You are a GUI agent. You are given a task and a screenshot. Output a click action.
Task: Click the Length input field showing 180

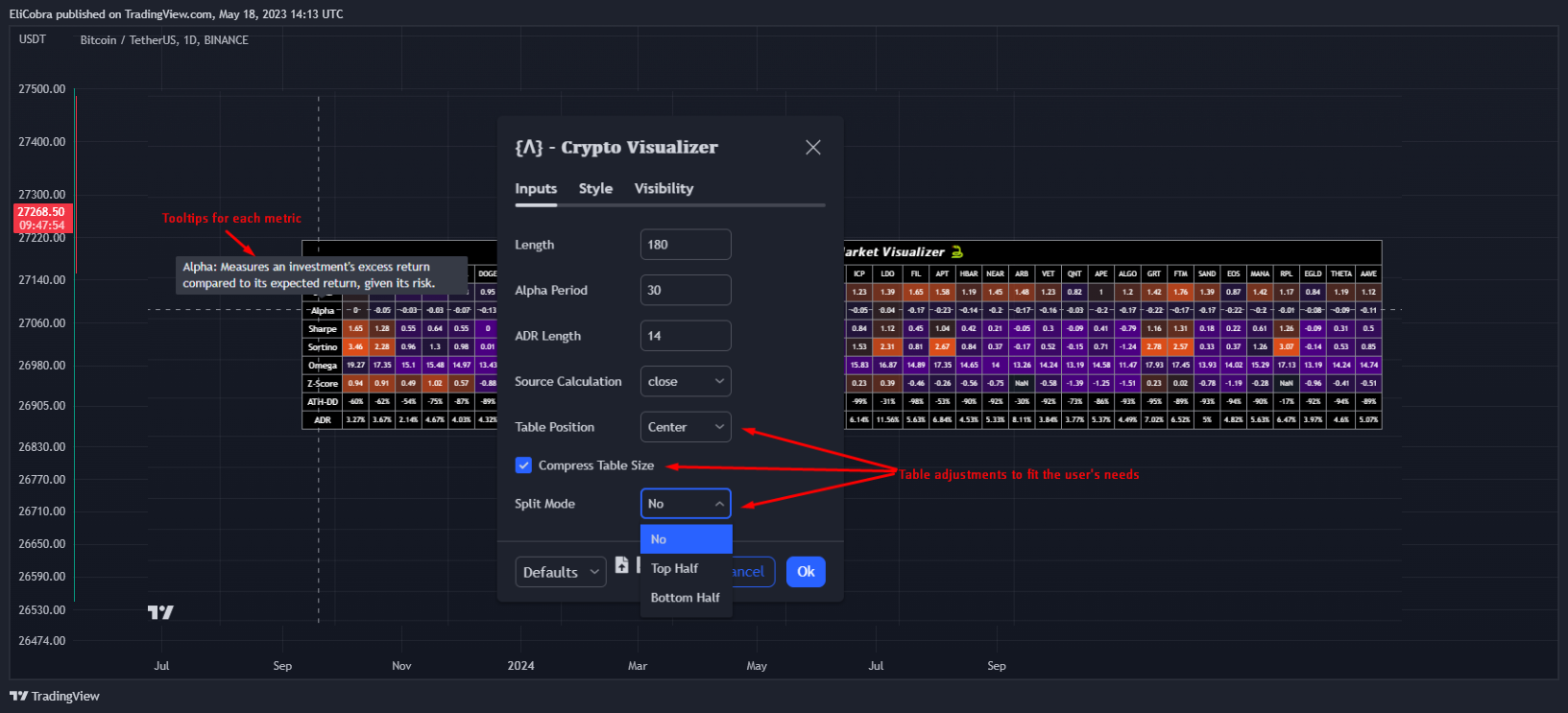pyautogui.click(x=686, y=245)
